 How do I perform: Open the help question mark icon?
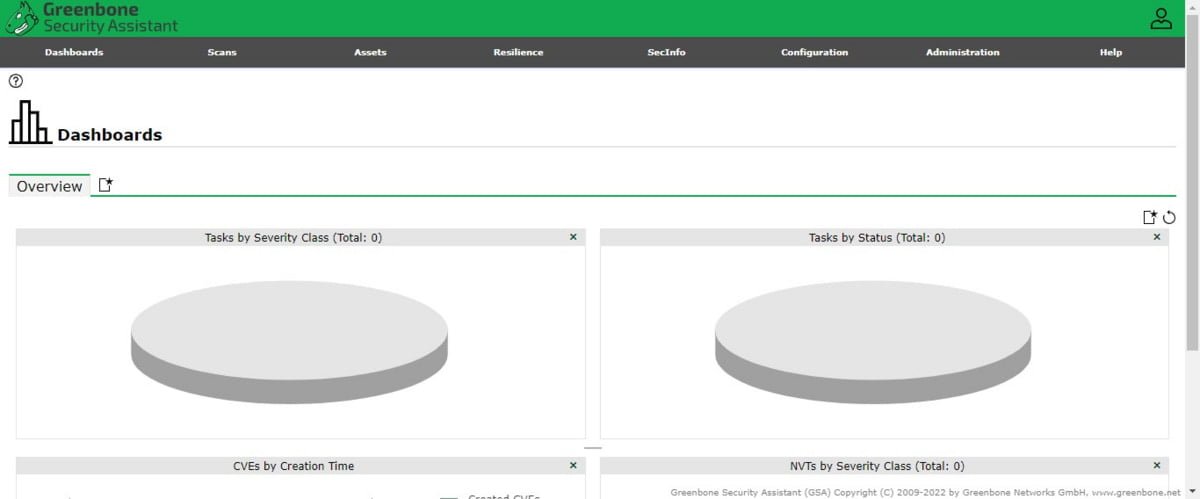pos(16,81)
